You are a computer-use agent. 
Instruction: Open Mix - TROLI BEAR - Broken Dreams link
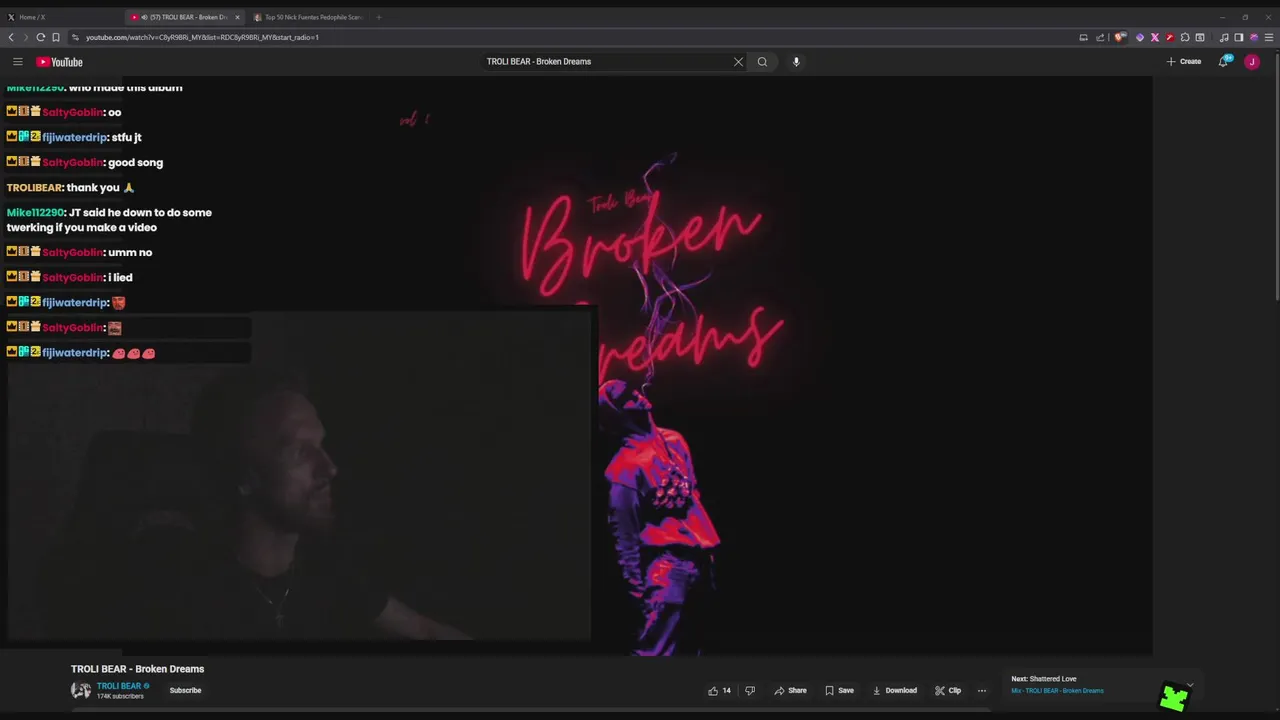pyautogui.click(x=1057, y=691)
